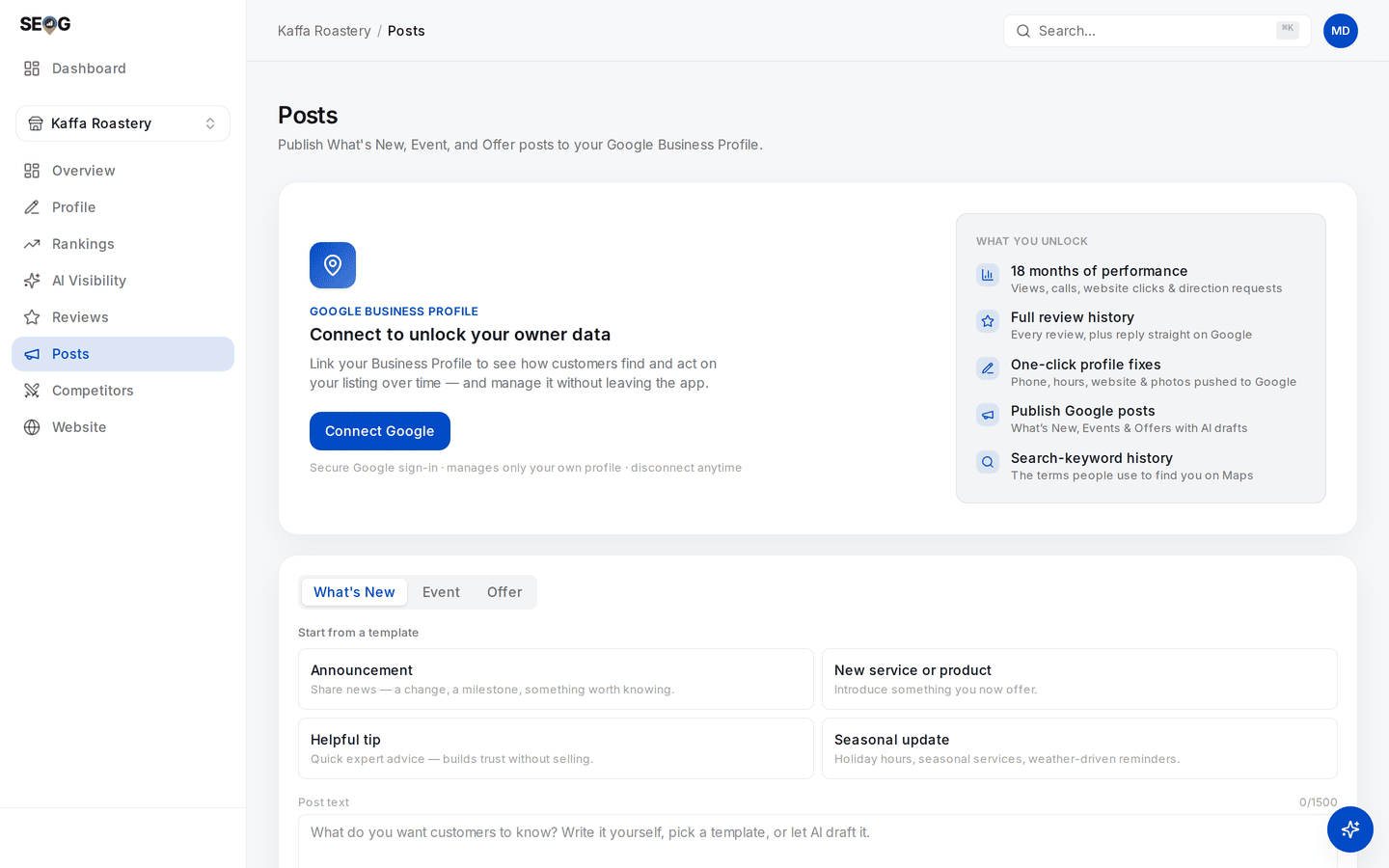This screenshot has width=1389, height=868.
Task: Click the 'Search-keyword history' text
Action: 1092,458
